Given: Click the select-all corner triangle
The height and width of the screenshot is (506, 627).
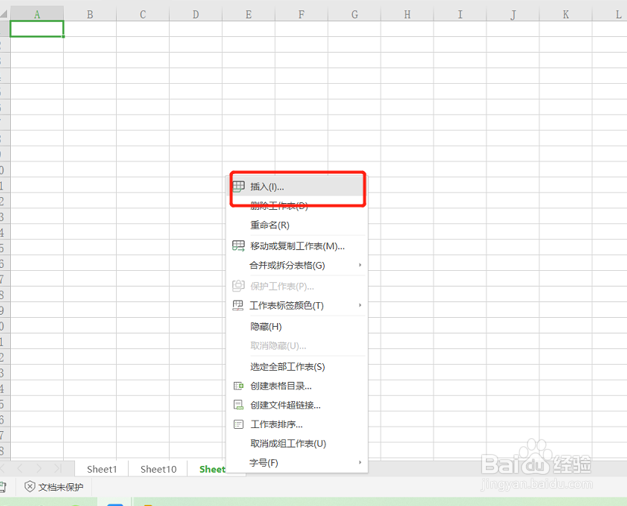Looking at the screenshot, I should (4, 14).
